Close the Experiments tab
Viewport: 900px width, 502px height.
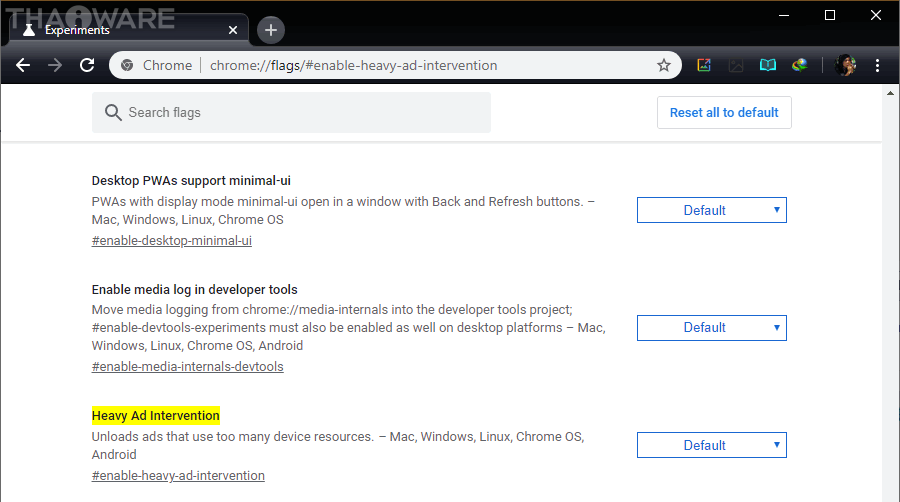point(234,30)
